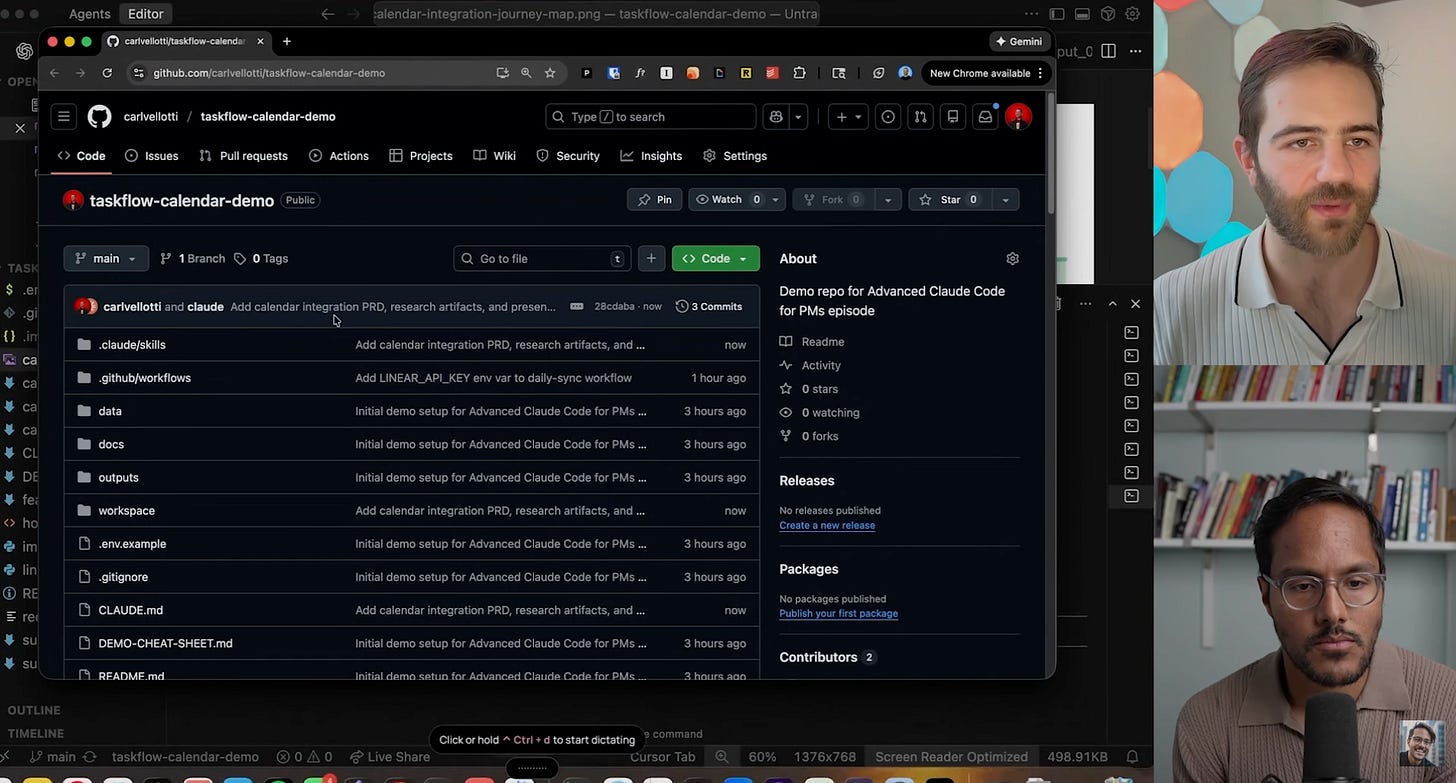This screenshot has height=783, width=1456.
Task: Open the green Code dropdown button
Action: tap(716, 258)
